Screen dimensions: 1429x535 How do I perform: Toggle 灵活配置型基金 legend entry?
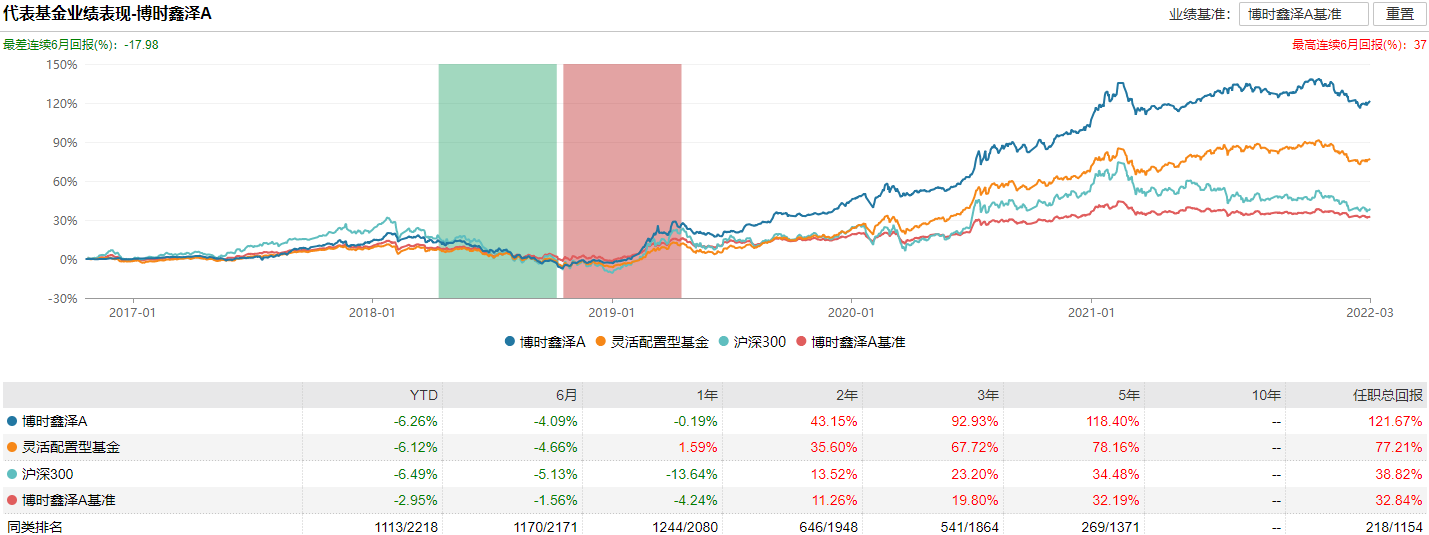tap(651, 342)
